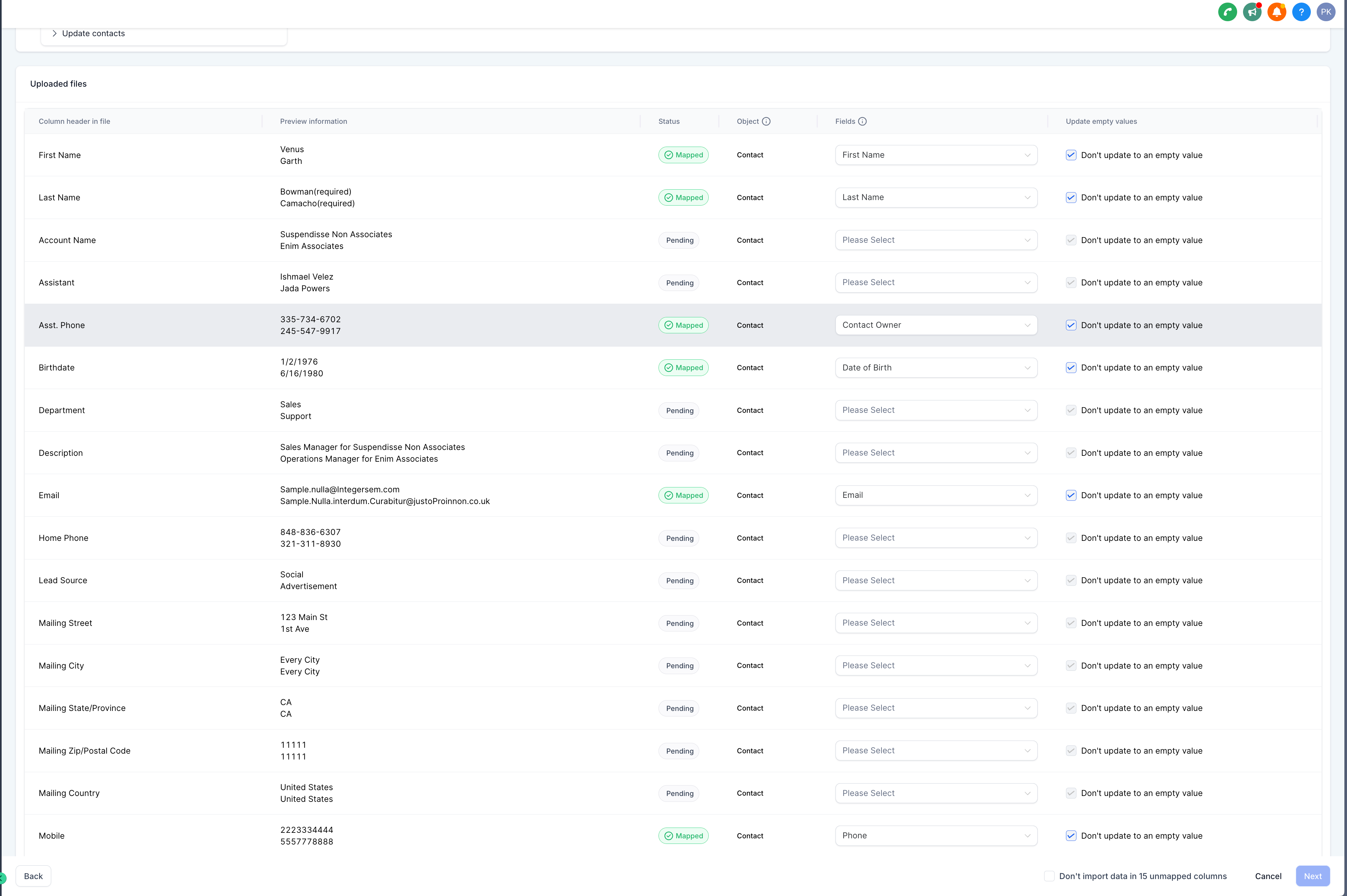Open the Email field mapping dropdown
Viewport: 1347px width, 896px height.
tap(936, 496)
